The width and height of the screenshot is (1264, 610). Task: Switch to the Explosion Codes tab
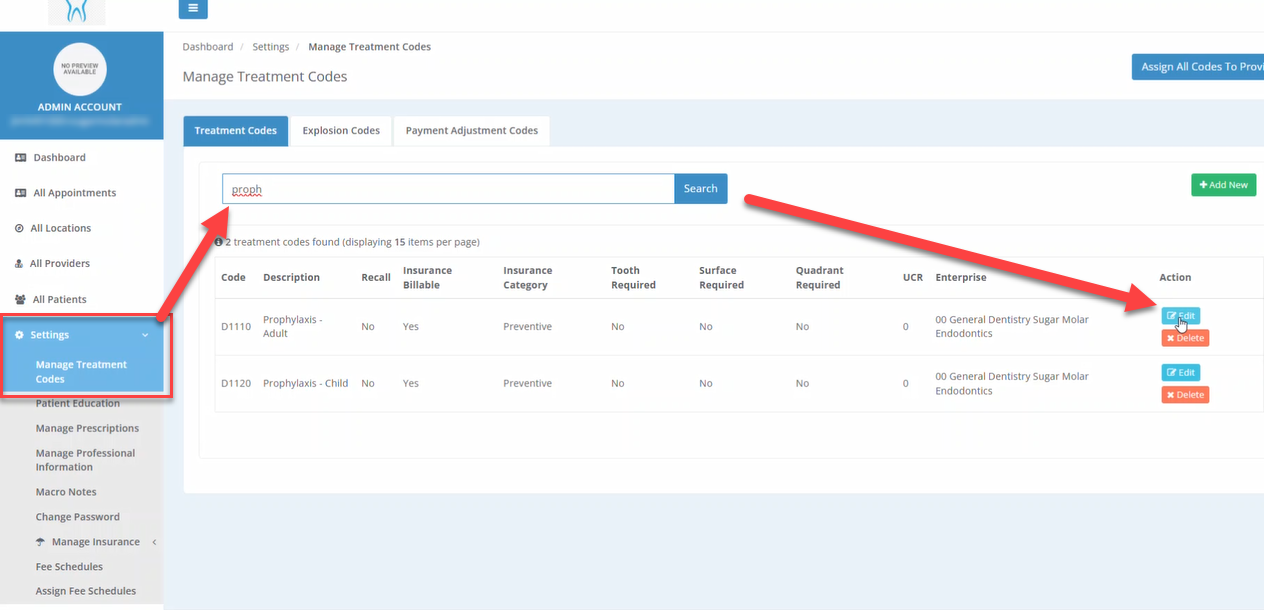tap(341, 131)
